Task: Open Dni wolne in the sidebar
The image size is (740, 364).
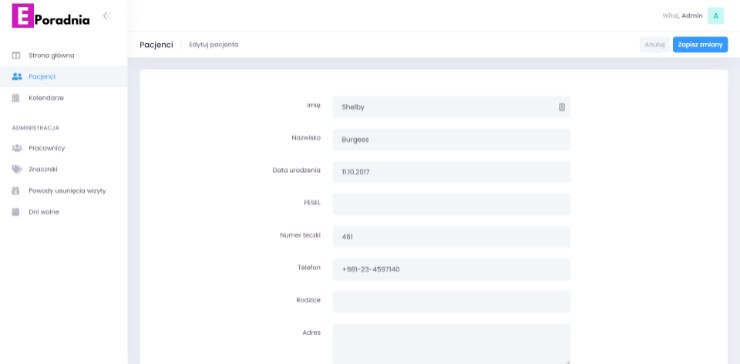Action: 44,212
